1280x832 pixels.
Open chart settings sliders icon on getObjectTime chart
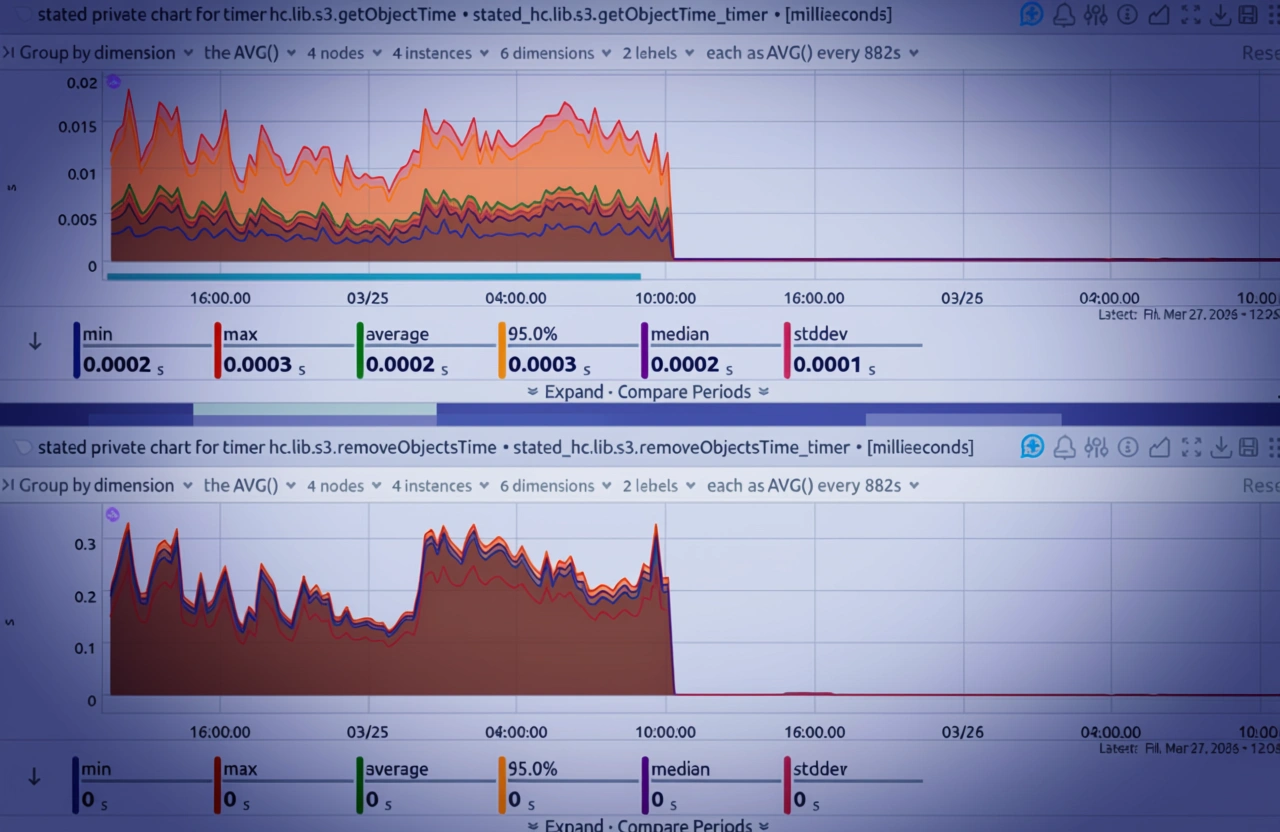coord(1096,15)
